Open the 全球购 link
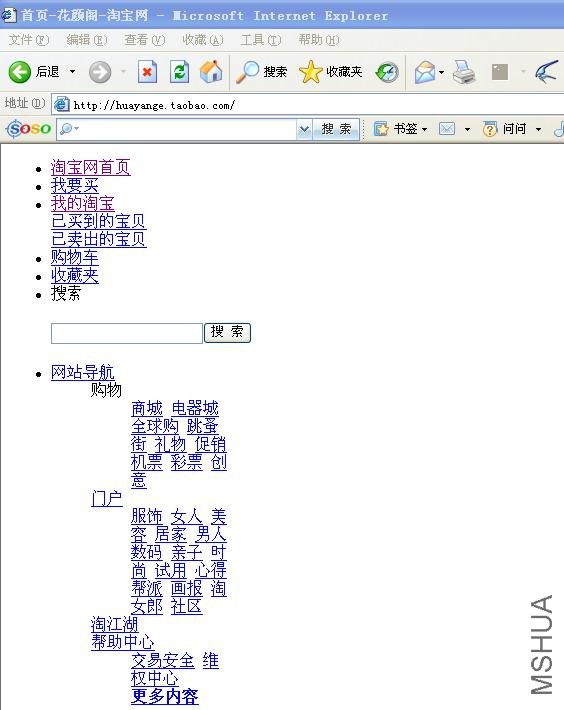The height and width of the screenshot is (710, 564). click(x=155, y=426)
